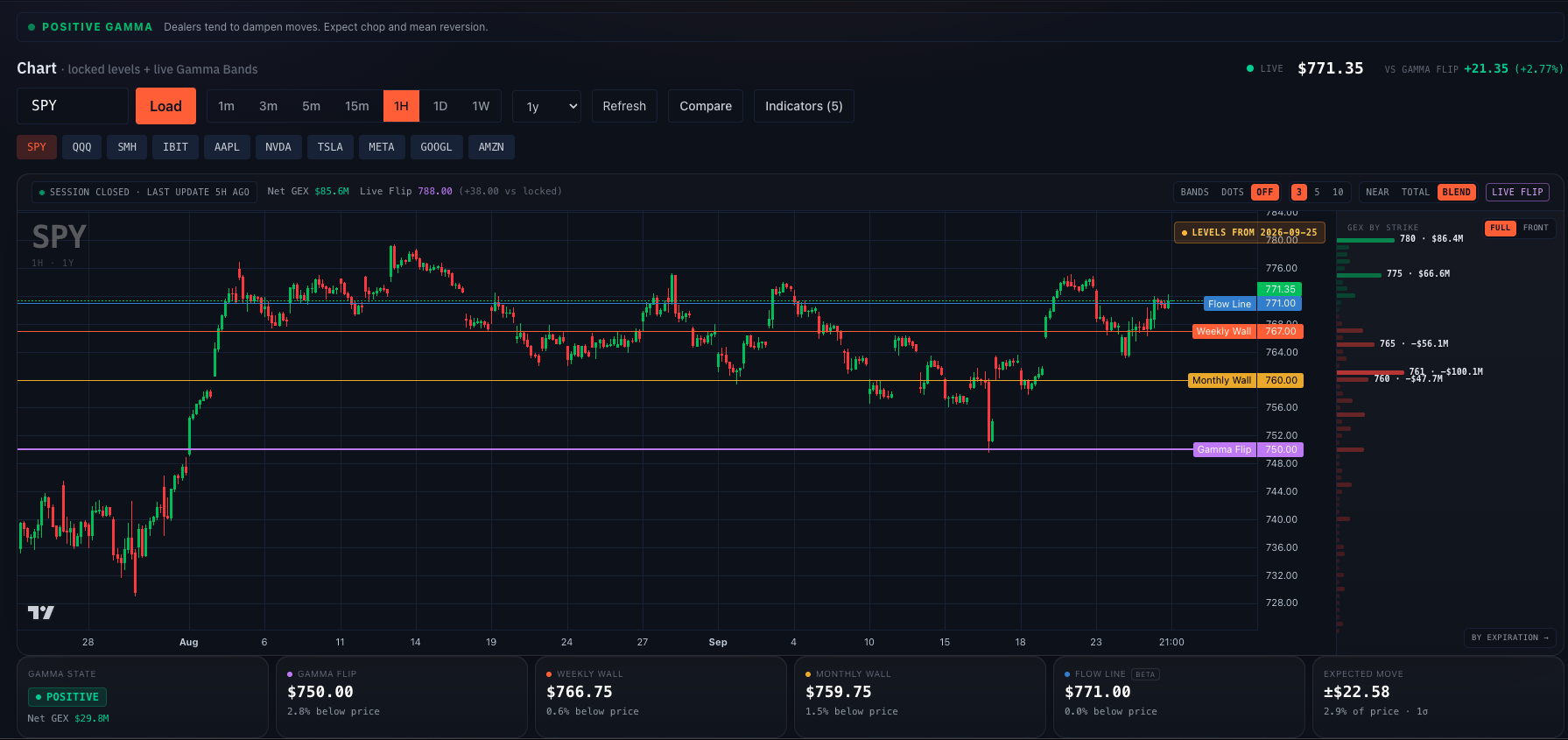The width and height of the screenshot is (1568, 740).
Task: Load the IBIT ticker chip
Action: pyautogui.click(x=175, y=147)
